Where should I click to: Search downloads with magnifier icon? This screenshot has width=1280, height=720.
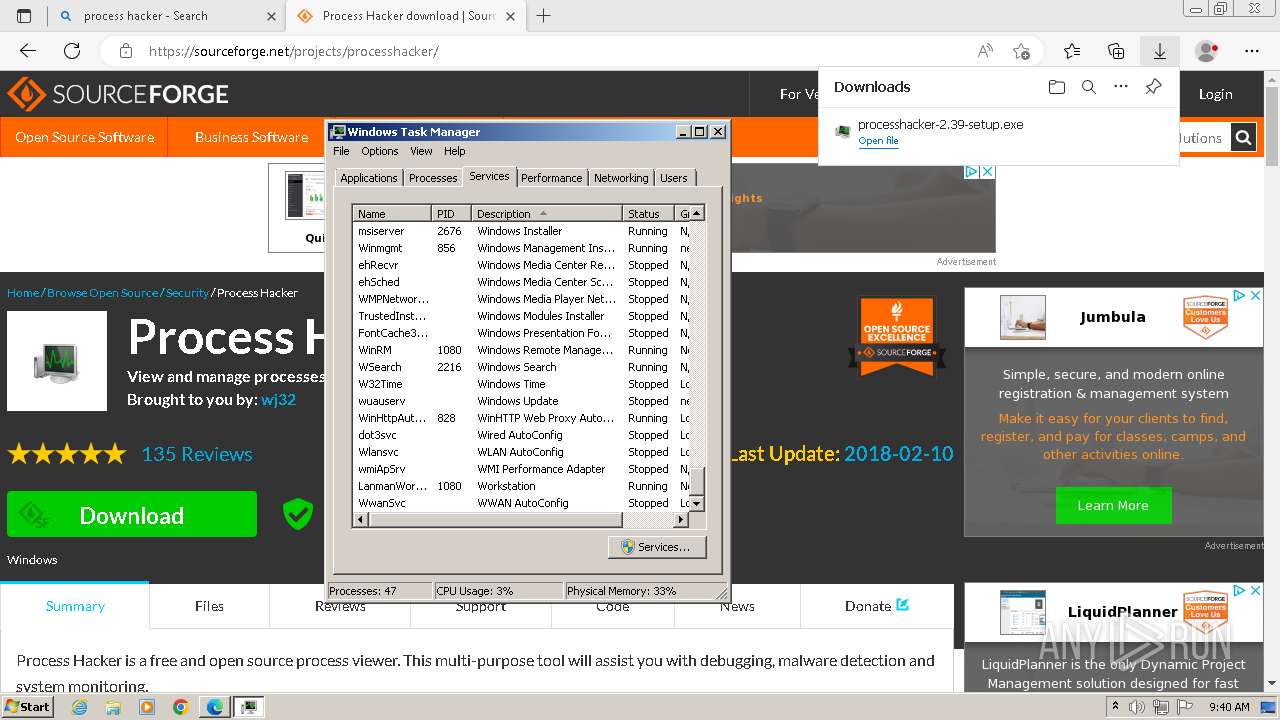1089,87
